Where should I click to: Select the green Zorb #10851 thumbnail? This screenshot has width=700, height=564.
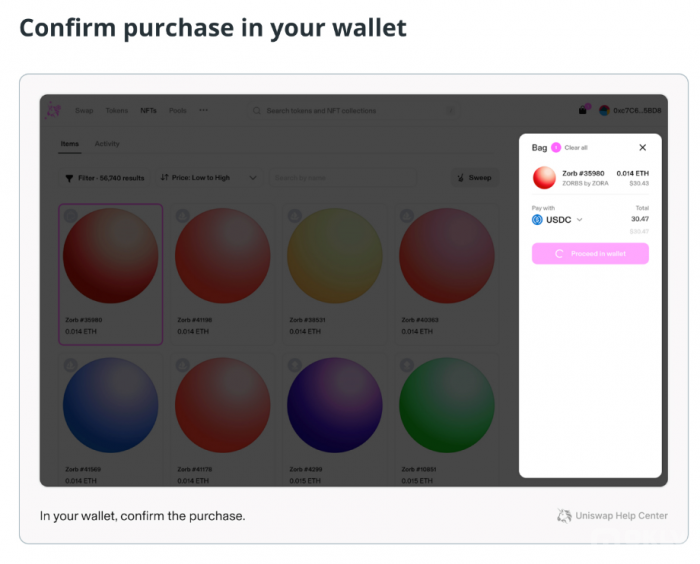point(446,405)
